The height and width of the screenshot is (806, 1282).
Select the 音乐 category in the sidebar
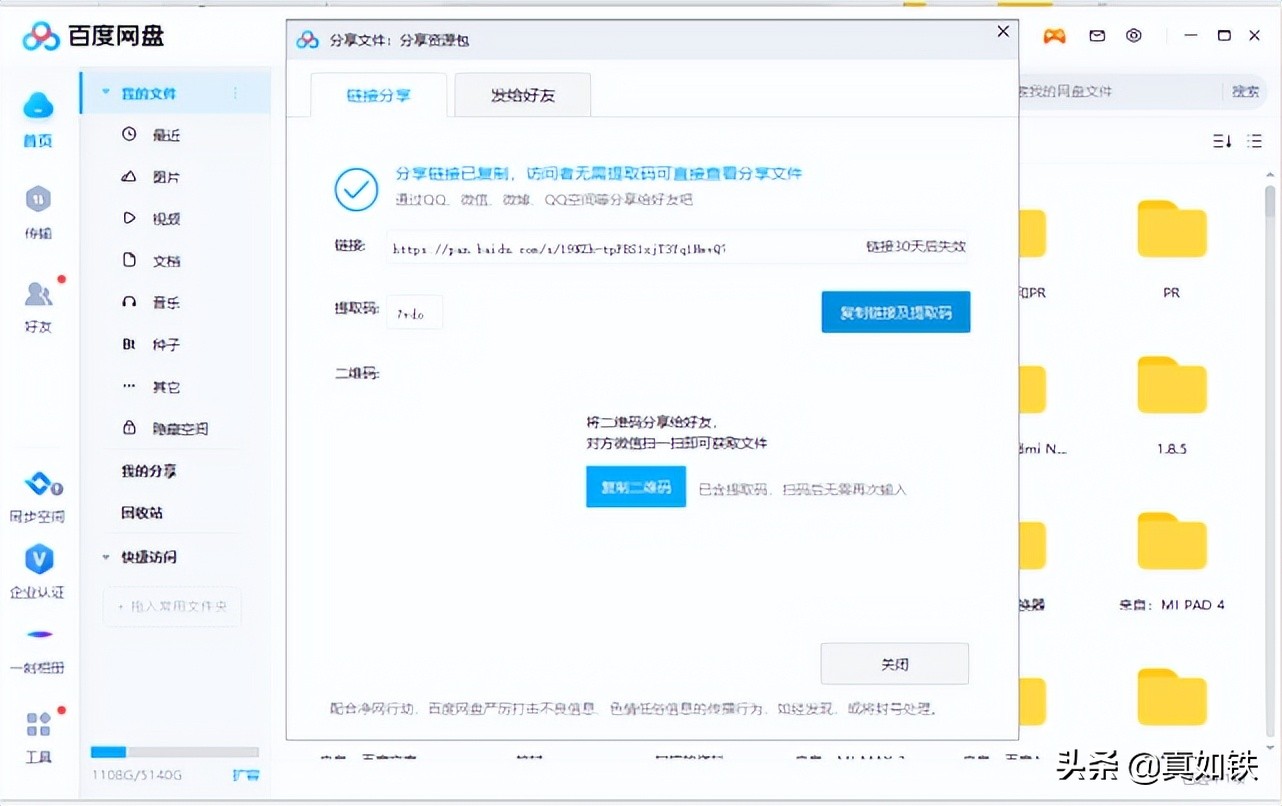click(165, 302)
